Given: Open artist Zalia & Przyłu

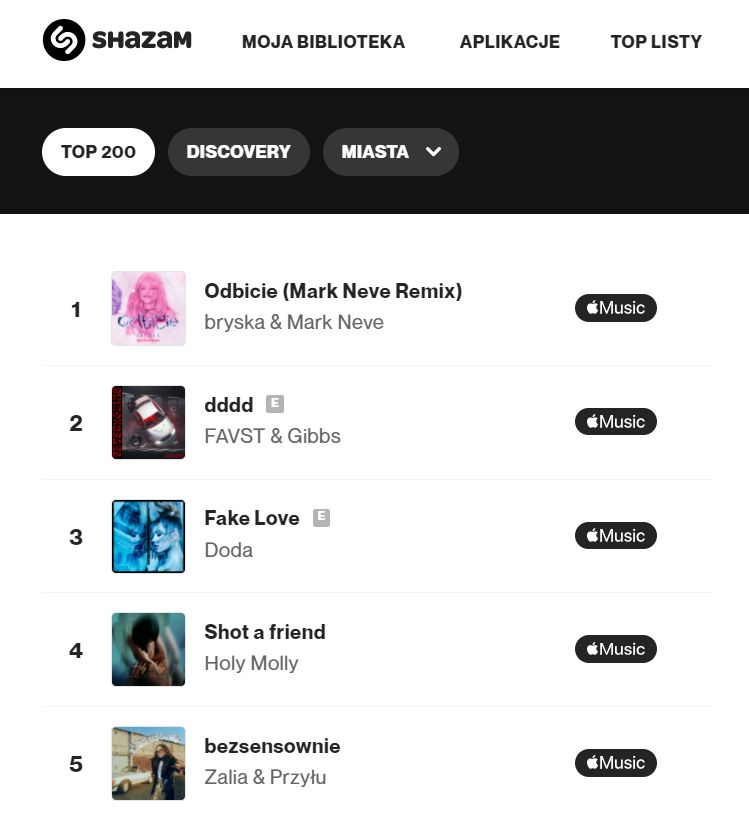Looking at the screenshot, I should tap(265, 777).
